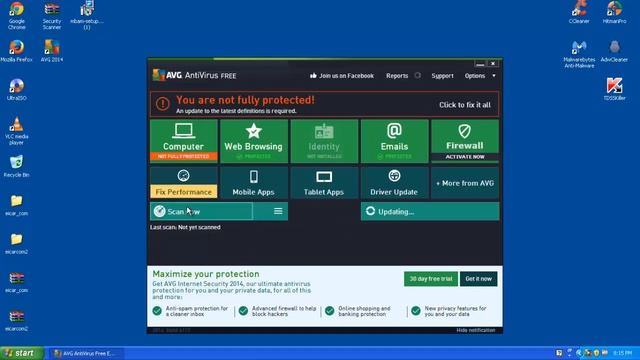The width and height of the screenshot is (640, 360).
Task: Click the AVG AntiVirus Free taskbar button
Action: pos(86,353)
